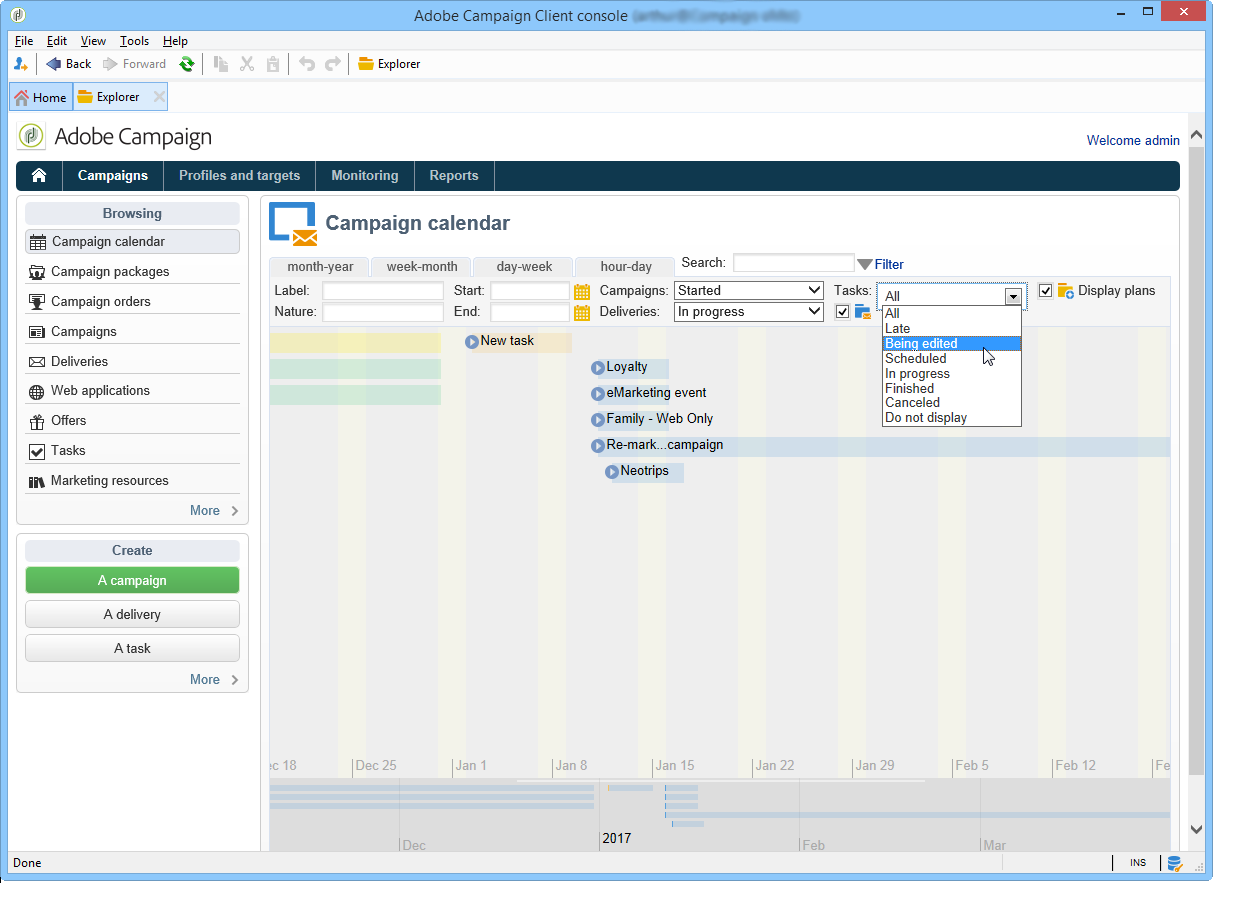Switch to week-month view tab
Screen dimensions: 1238x913
422,267
